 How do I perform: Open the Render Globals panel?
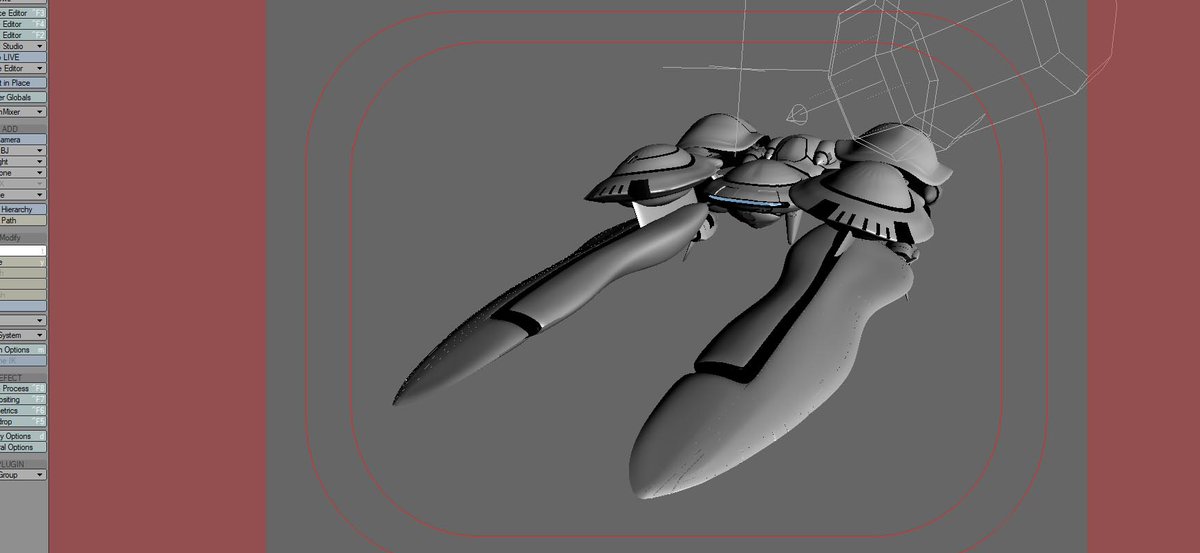click(x=22, y=98)
